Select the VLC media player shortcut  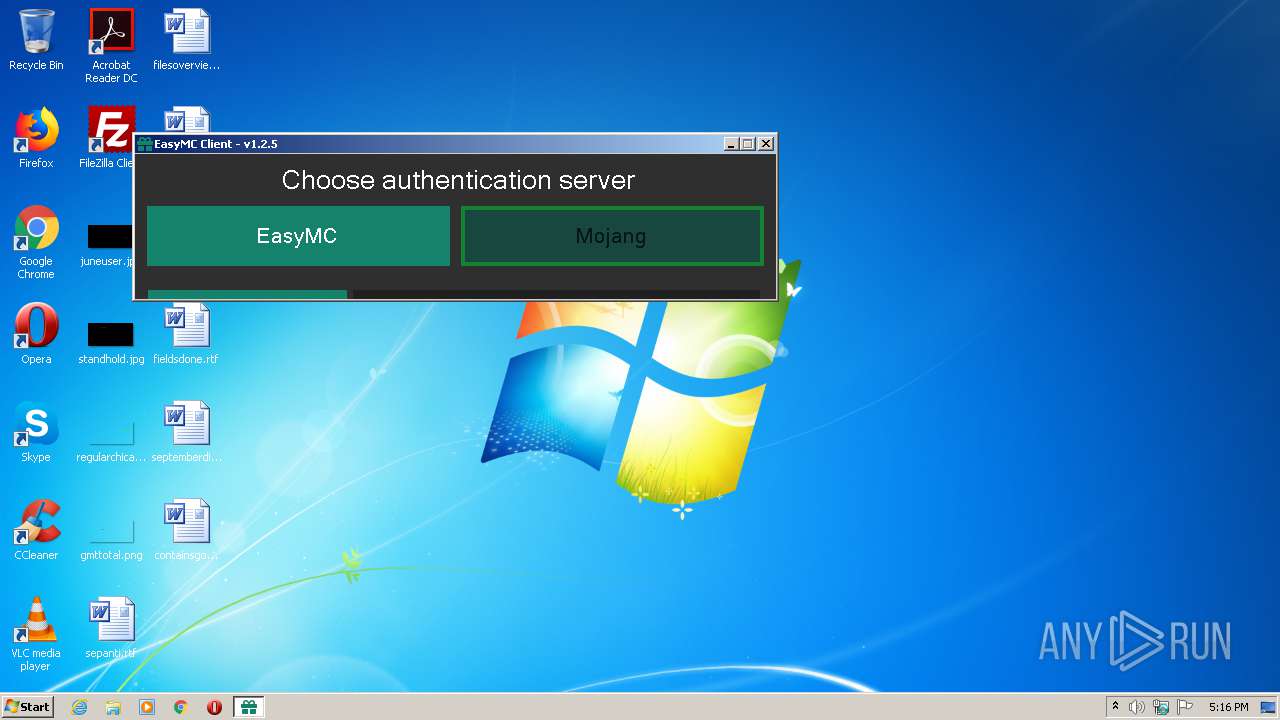point(36,634)
